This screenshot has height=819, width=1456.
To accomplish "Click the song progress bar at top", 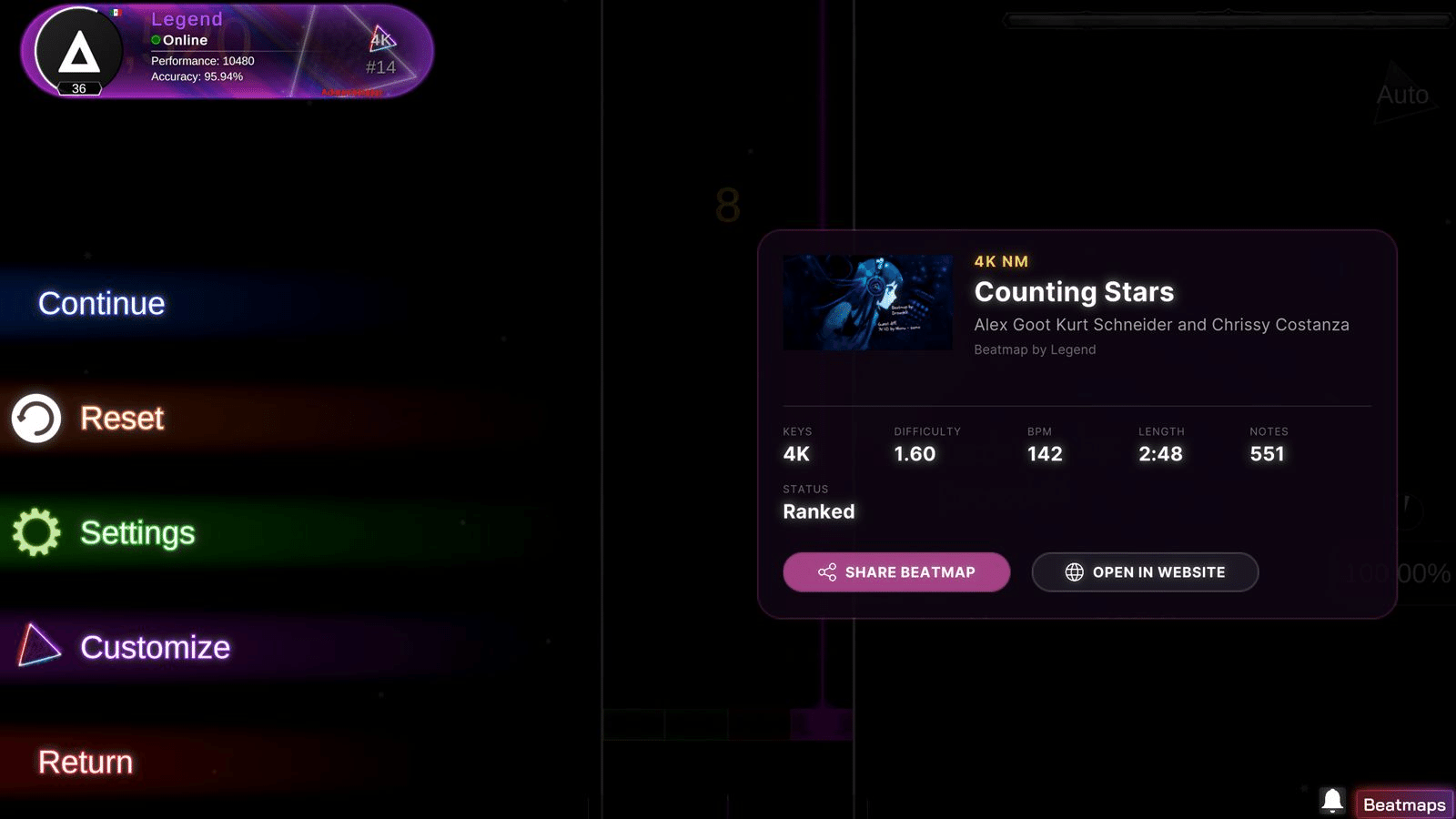I will pos(1228,19).
